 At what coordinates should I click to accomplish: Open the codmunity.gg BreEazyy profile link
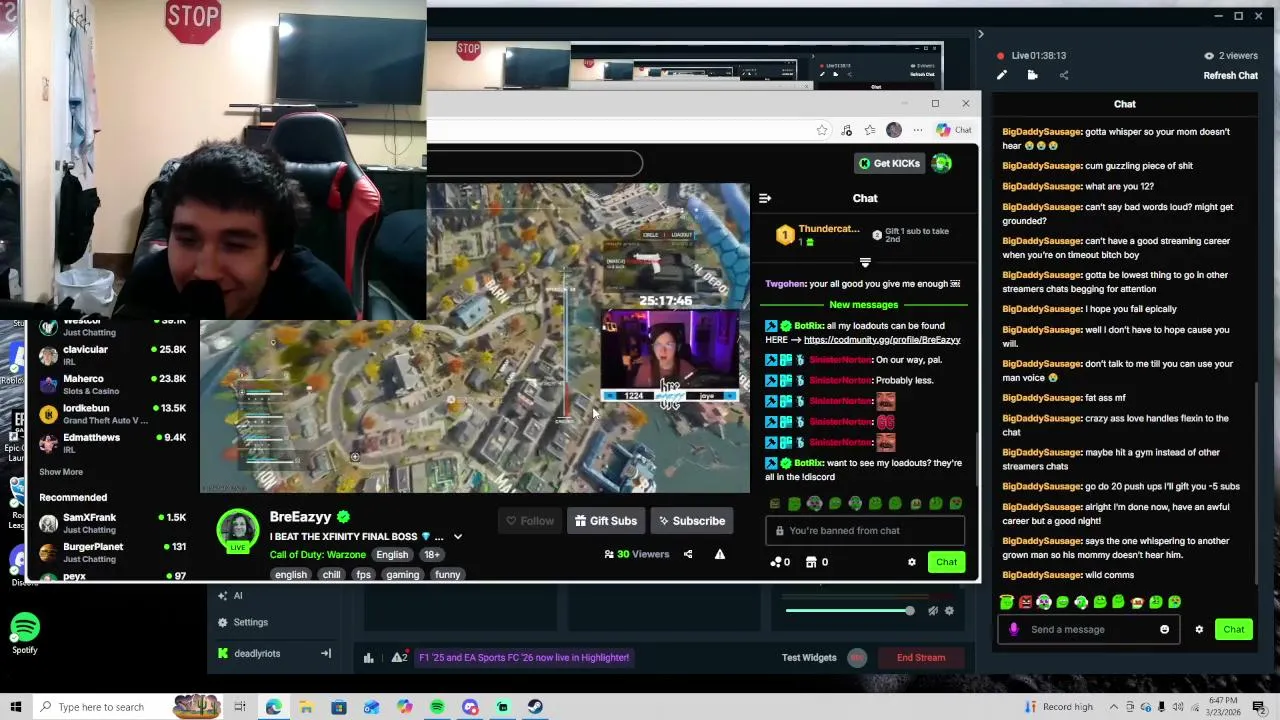point(881,340)
